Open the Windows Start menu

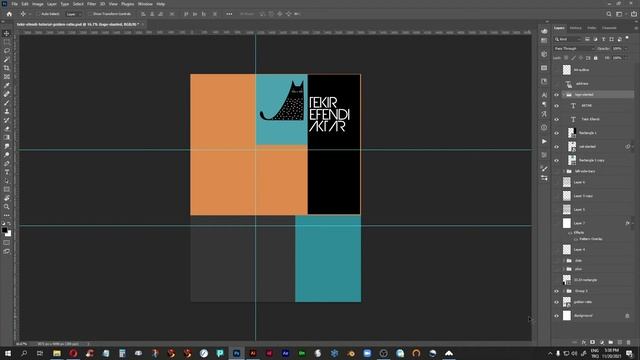[7, 353]
